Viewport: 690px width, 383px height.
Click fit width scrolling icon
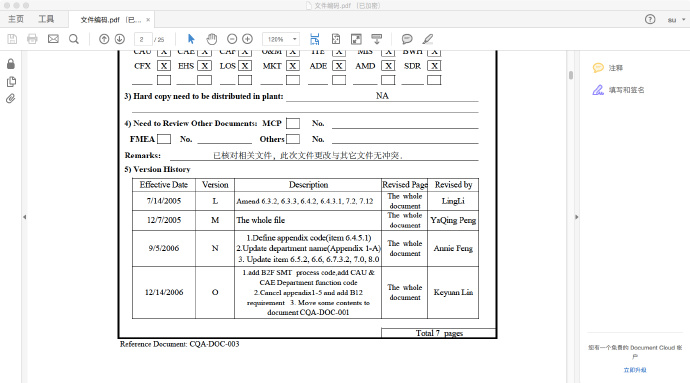315,39
